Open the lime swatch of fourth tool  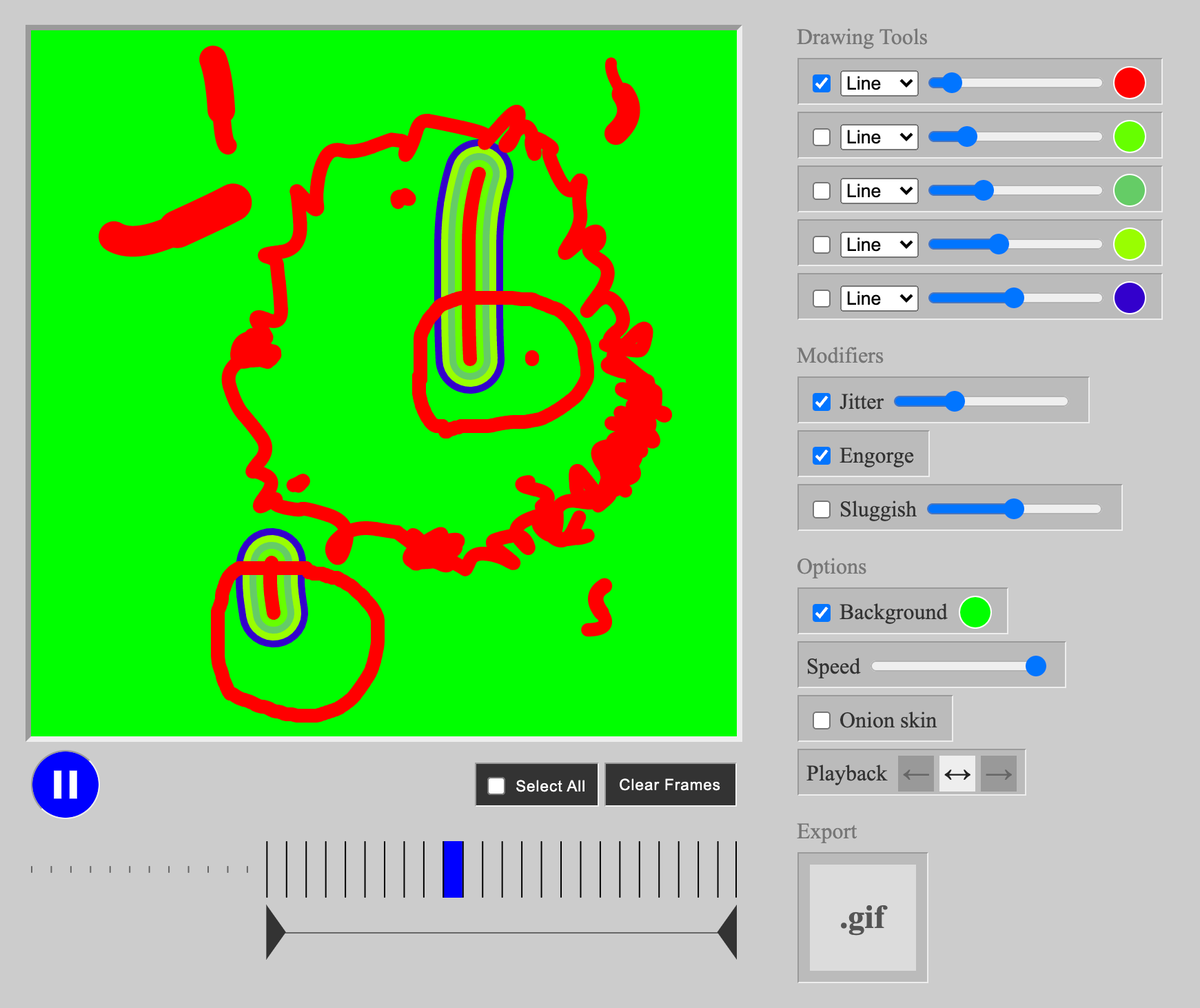pyautogui.click(x=1130, y=244)
